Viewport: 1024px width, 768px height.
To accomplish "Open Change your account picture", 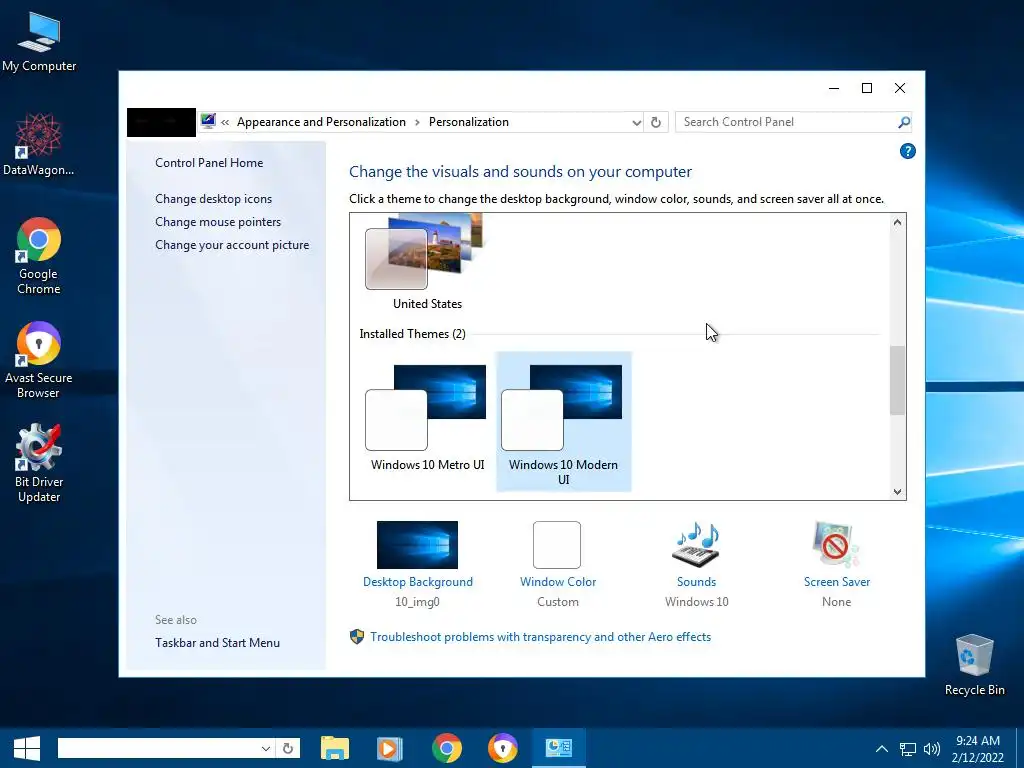I will [232, 245].
